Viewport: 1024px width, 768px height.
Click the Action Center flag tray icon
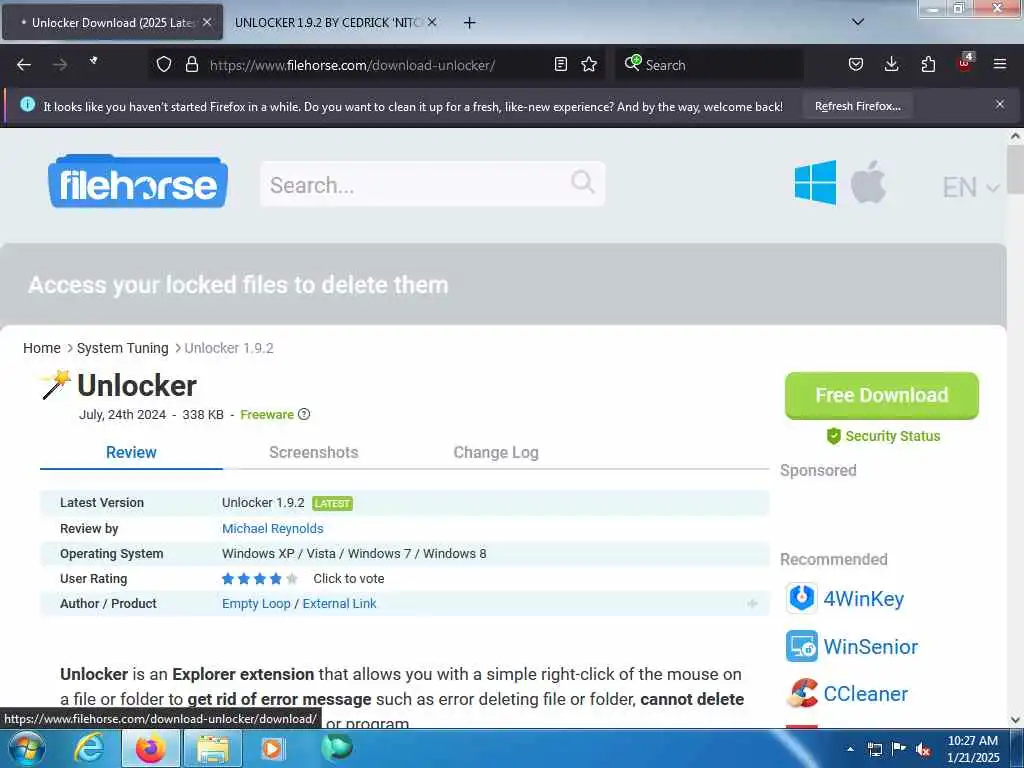click(899, 749)
